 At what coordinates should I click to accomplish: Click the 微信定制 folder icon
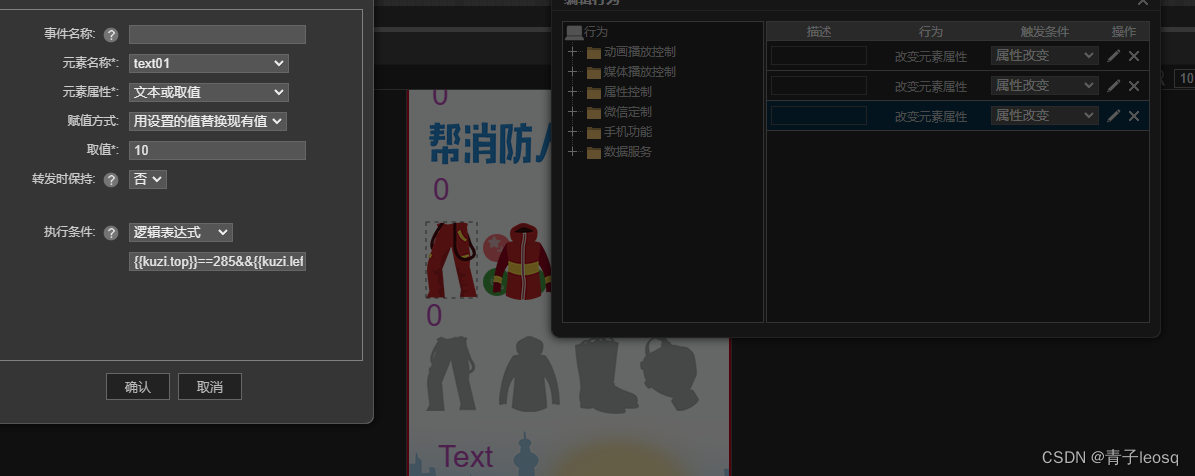[594, 113]
